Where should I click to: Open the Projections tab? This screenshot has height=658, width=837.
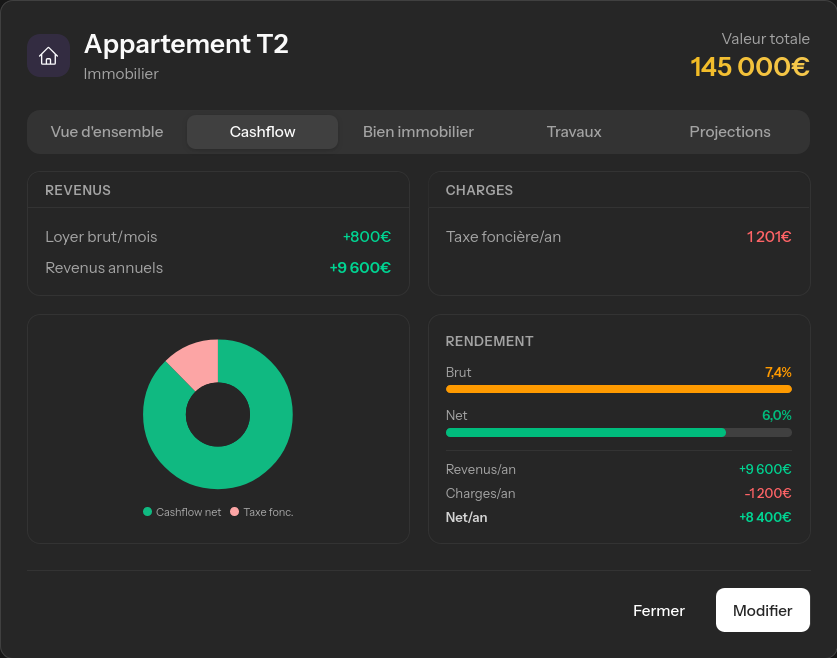pyautogui.click(x=729, y=131)
